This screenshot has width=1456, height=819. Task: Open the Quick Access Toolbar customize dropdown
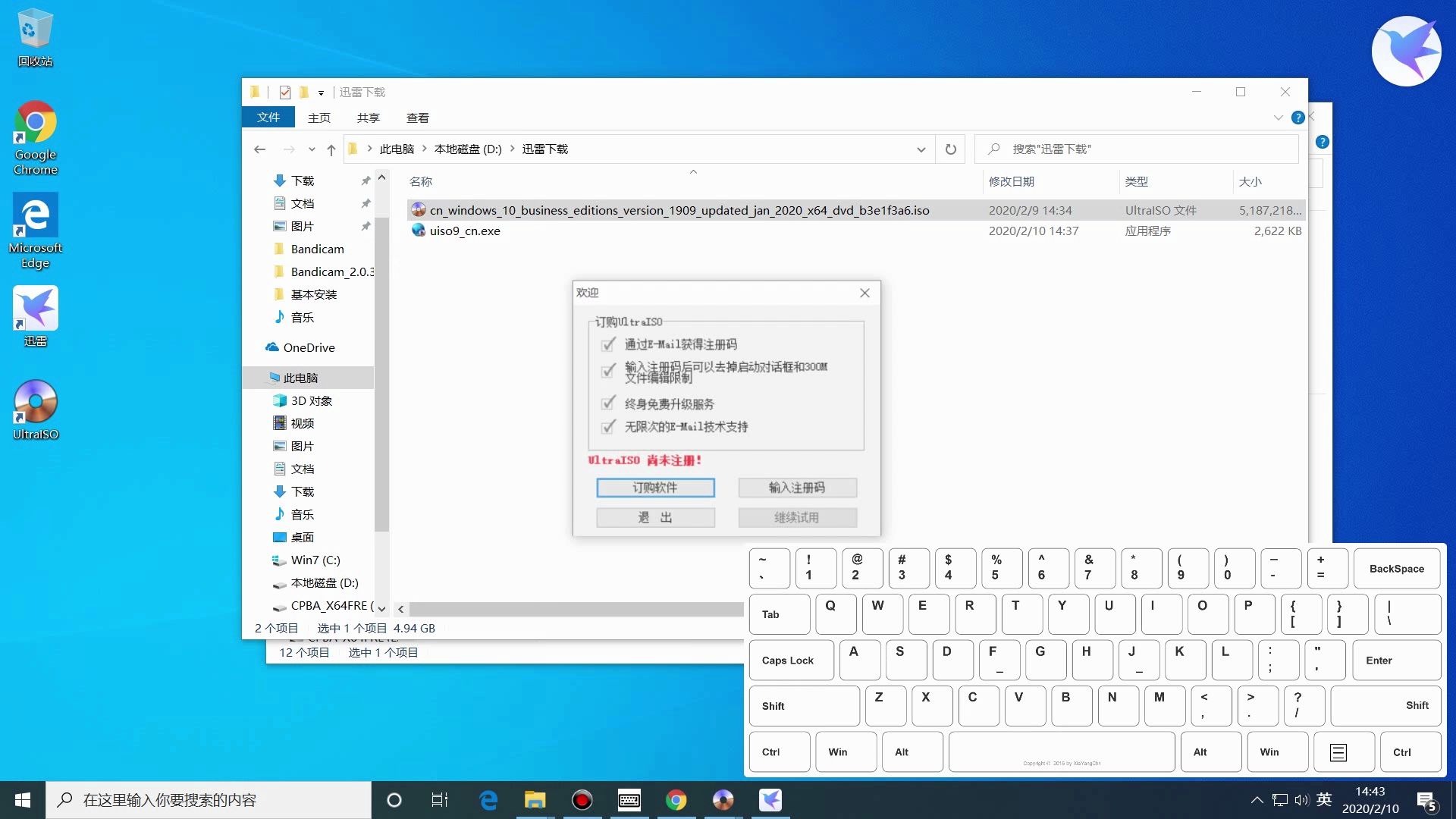click(x=320, y=92)
